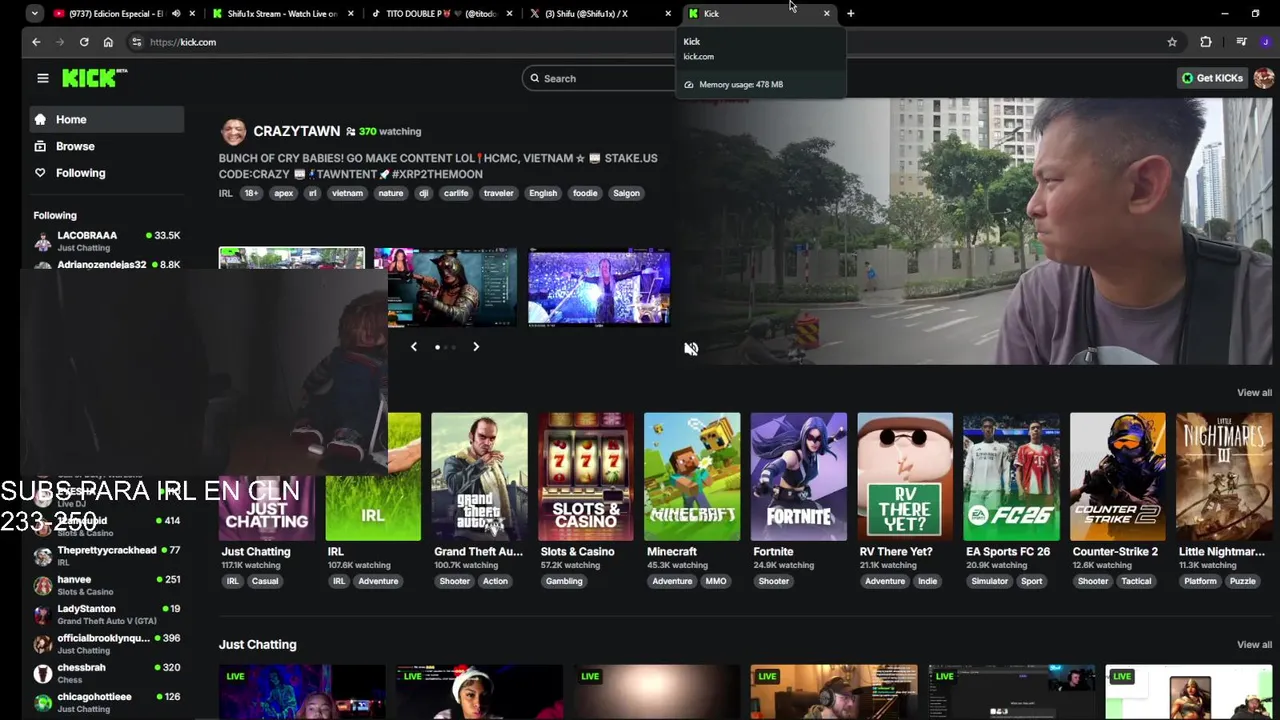
Task: Click the LadyStanton avatar in sidebar
Action: click(42, 615)
